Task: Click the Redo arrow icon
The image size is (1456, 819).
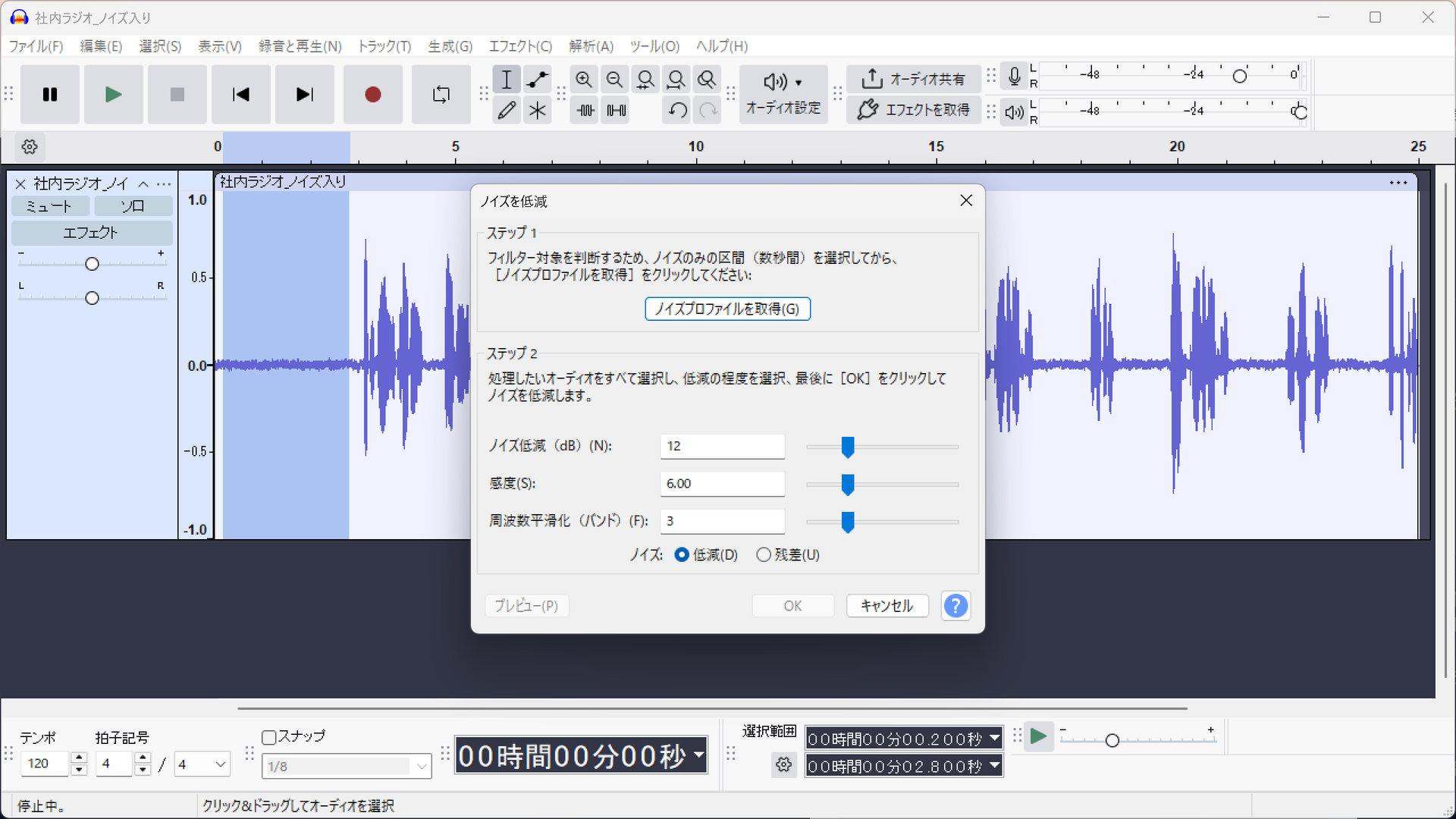Action: [708, 110]
